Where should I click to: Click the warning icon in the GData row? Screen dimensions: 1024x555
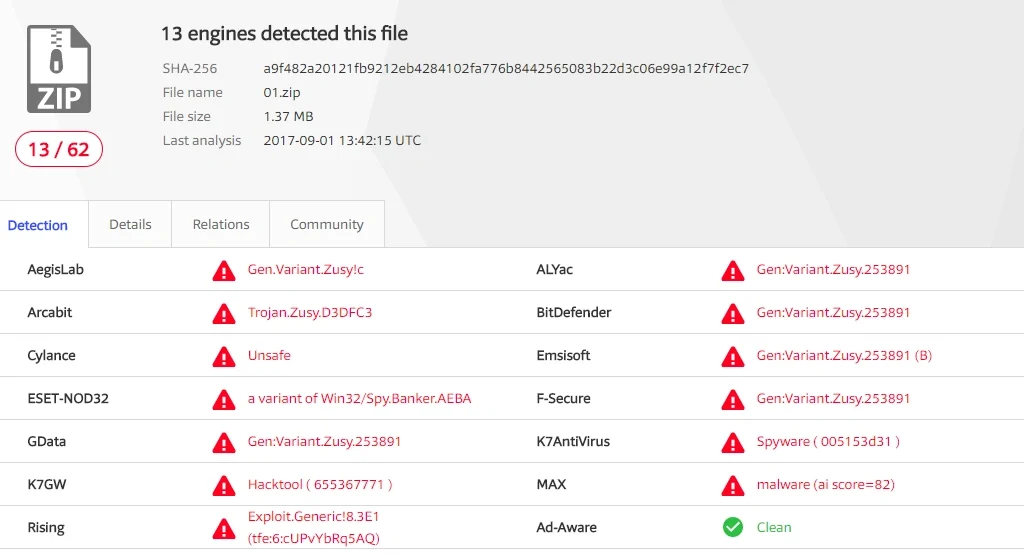[224, 443]
